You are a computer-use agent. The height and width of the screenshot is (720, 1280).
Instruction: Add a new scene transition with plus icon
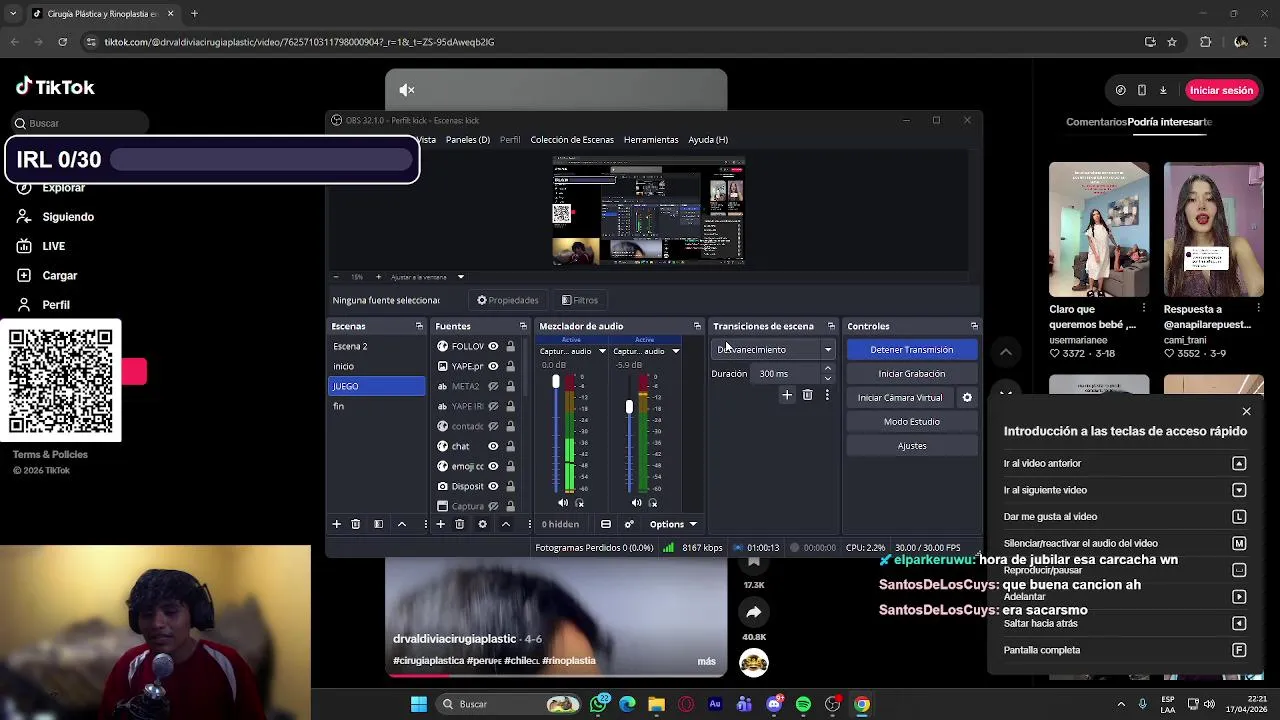coord(787,395)
